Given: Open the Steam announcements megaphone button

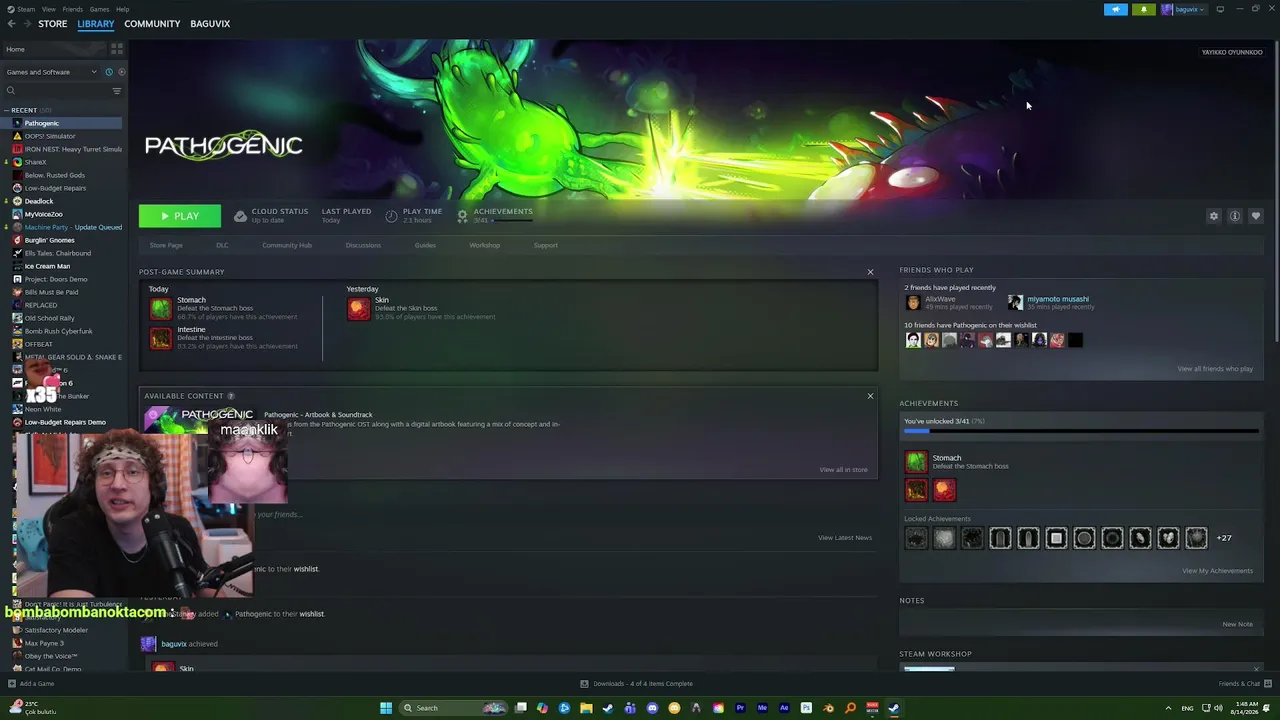Looking at the screenshot, I should (x=1116, y=9).
